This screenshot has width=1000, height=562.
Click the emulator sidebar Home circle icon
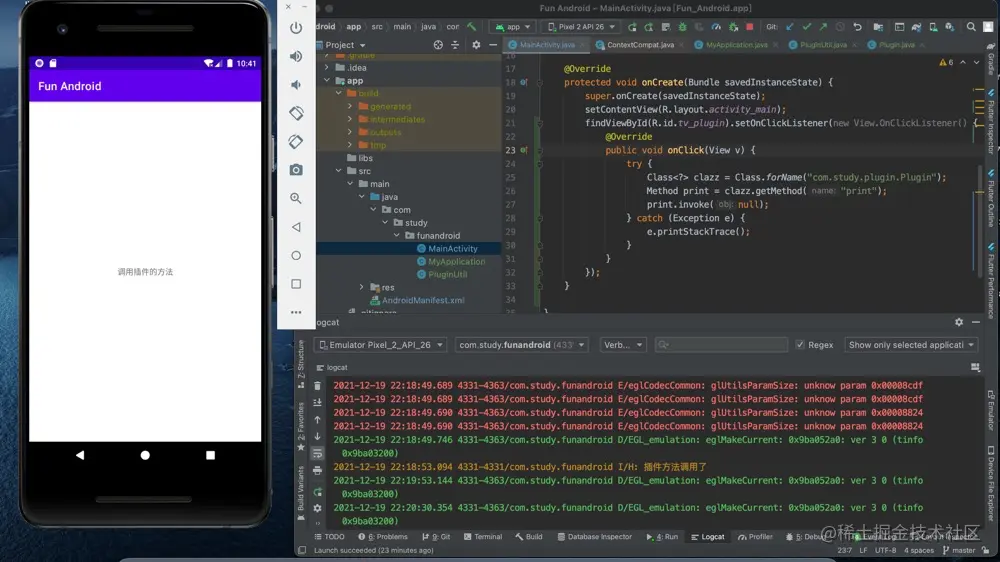click(296, 255)
